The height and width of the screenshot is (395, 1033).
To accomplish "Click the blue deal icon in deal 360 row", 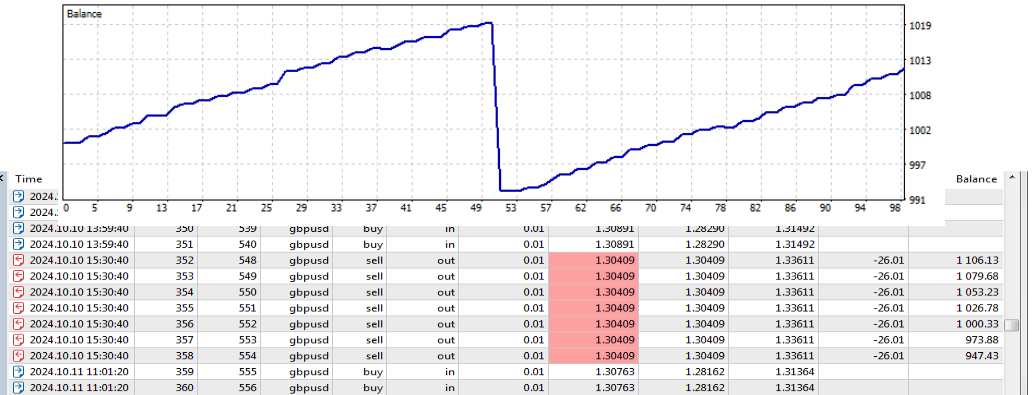I will (x=18, y=387).
